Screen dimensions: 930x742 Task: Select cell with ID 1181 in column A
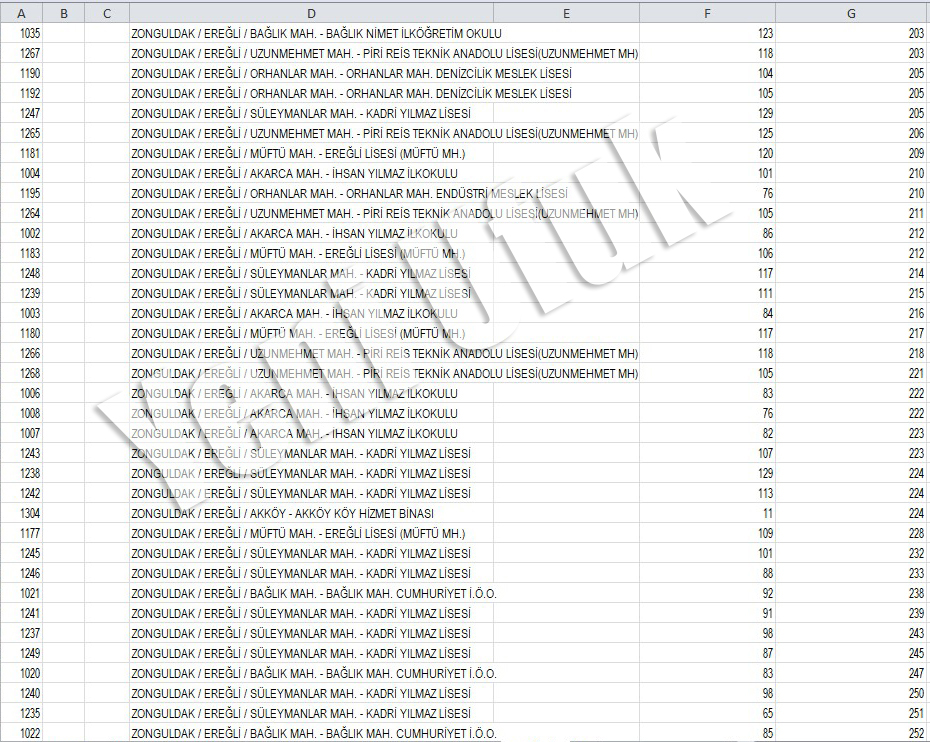[30, 153]
